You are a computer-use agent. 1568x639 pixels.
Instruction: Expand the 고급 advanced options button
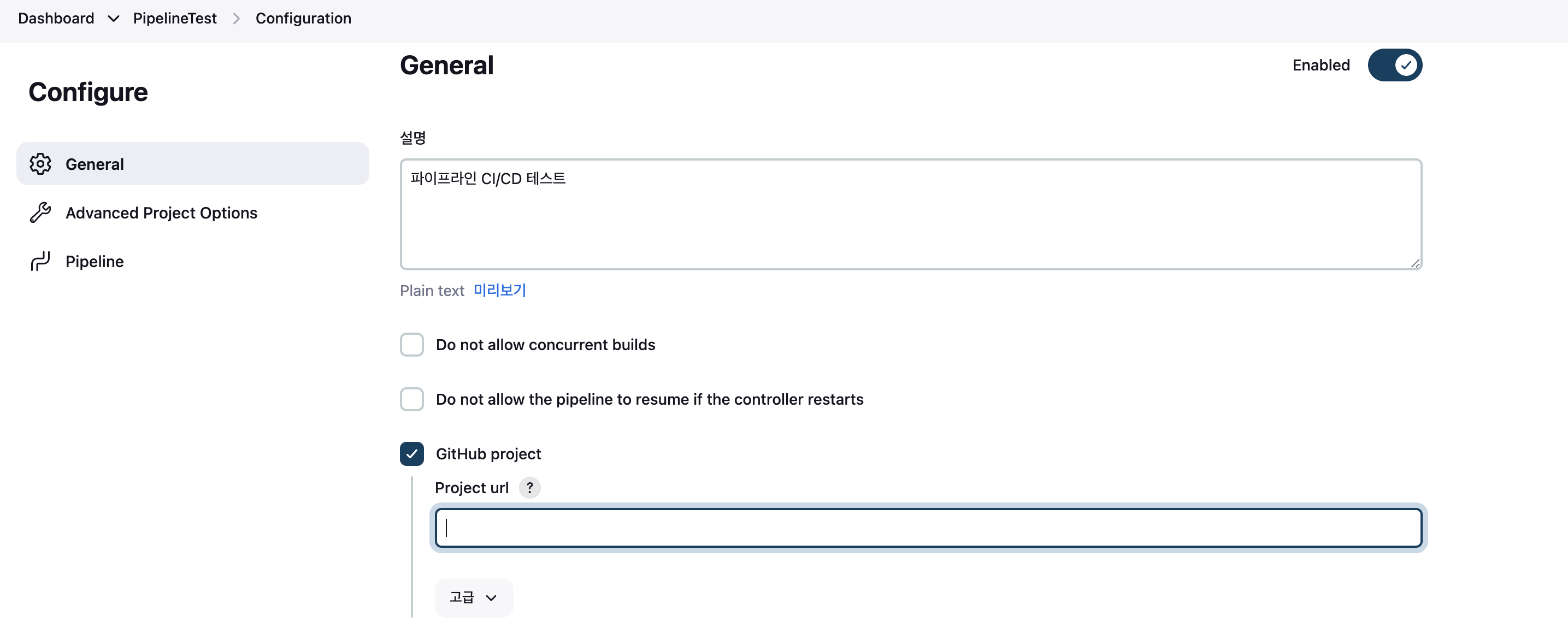tap(474, 597)
